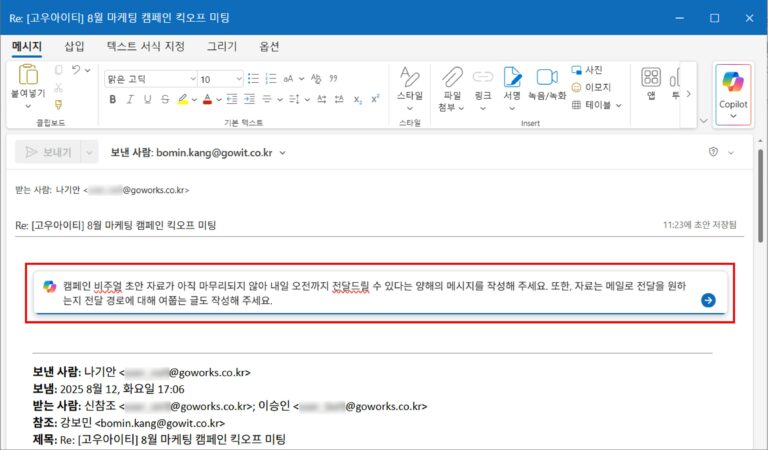Image resolution: width=768 pixels, height=450 pixels.
Task: Insert an 이모지 emoji
Action: (591, 87)
